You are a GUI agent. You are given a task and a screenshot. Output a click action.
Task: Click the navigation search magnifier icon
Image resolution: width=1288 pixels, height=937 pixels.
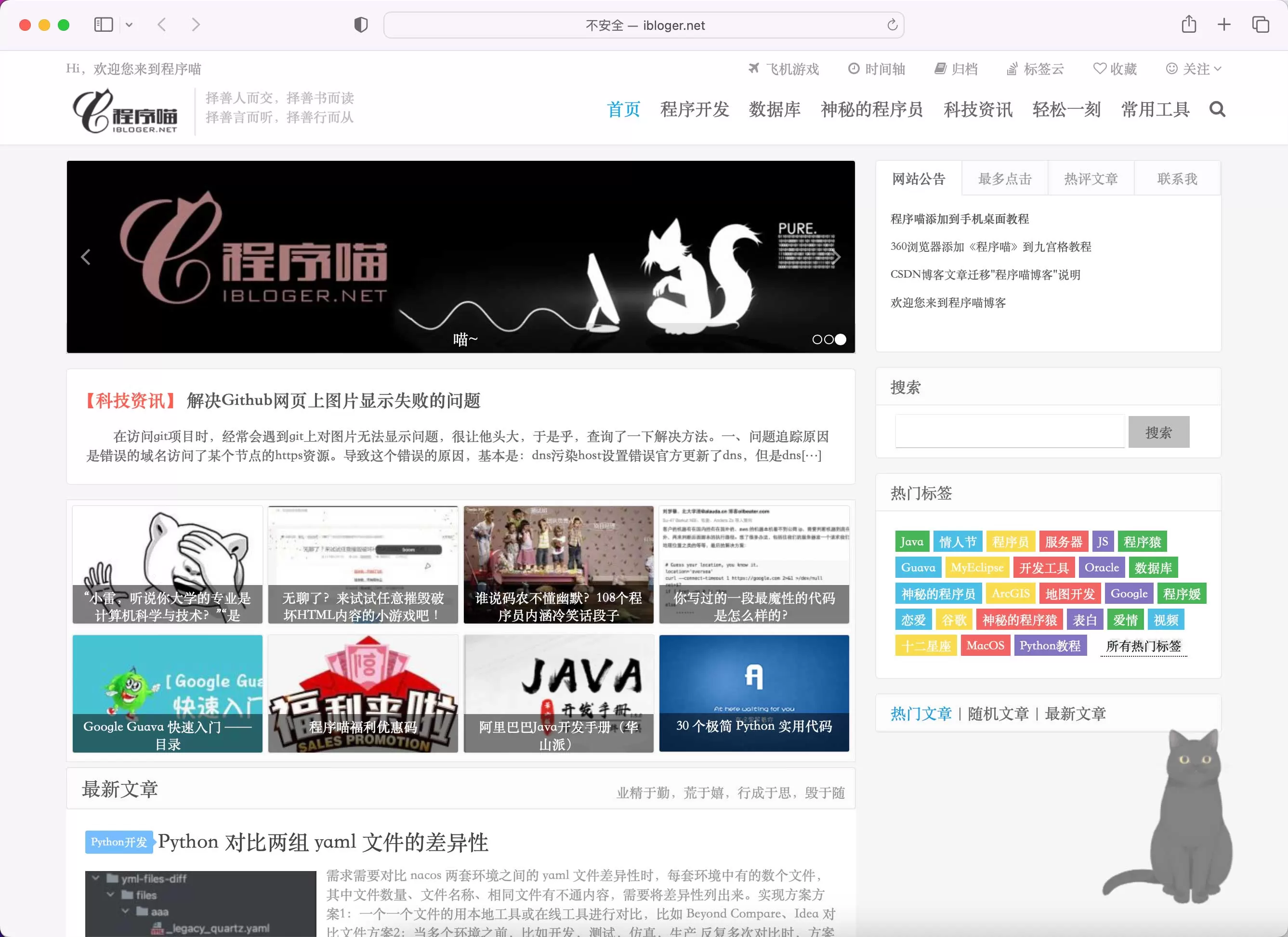tap(1217, 109)
